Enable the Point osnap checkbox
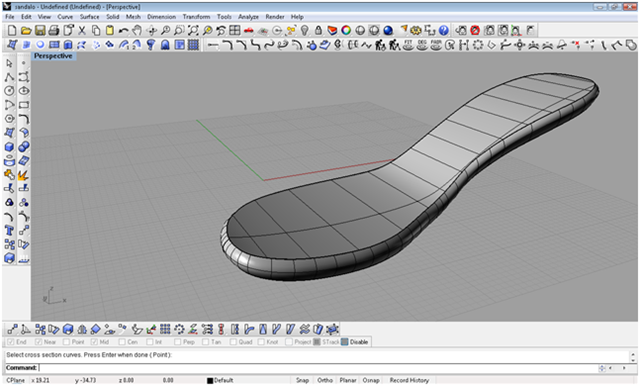 pyautogui.click(x=66, y=342)
